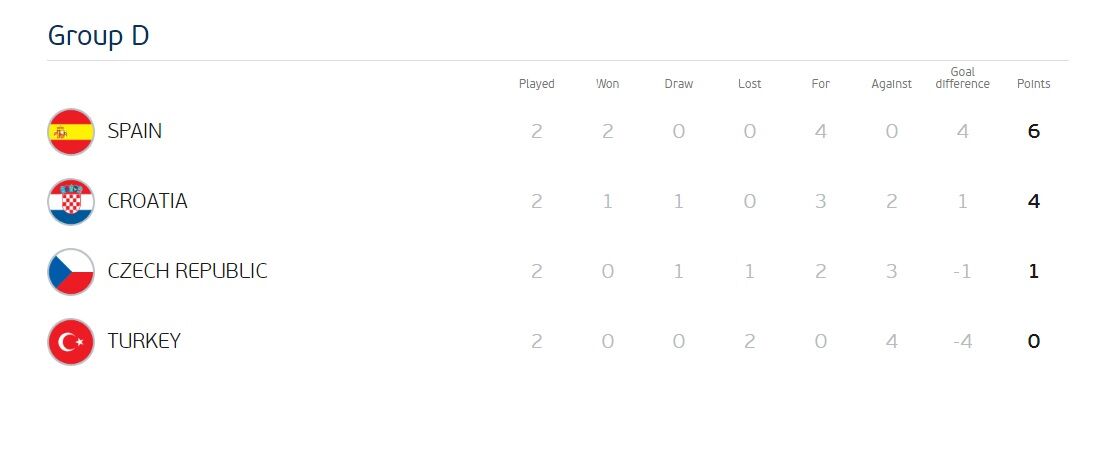The width and height of the screenshot is (1118, 460).
Task: Select the CZECH REPUBLIC team name
Action: pos(188,271)
